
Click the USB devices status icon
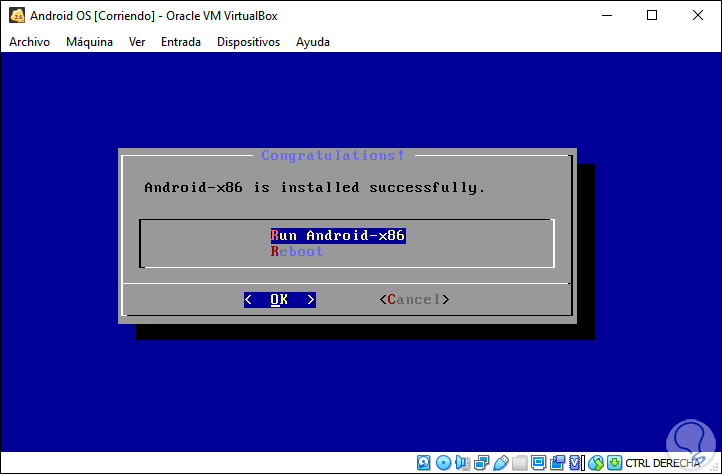501,462
